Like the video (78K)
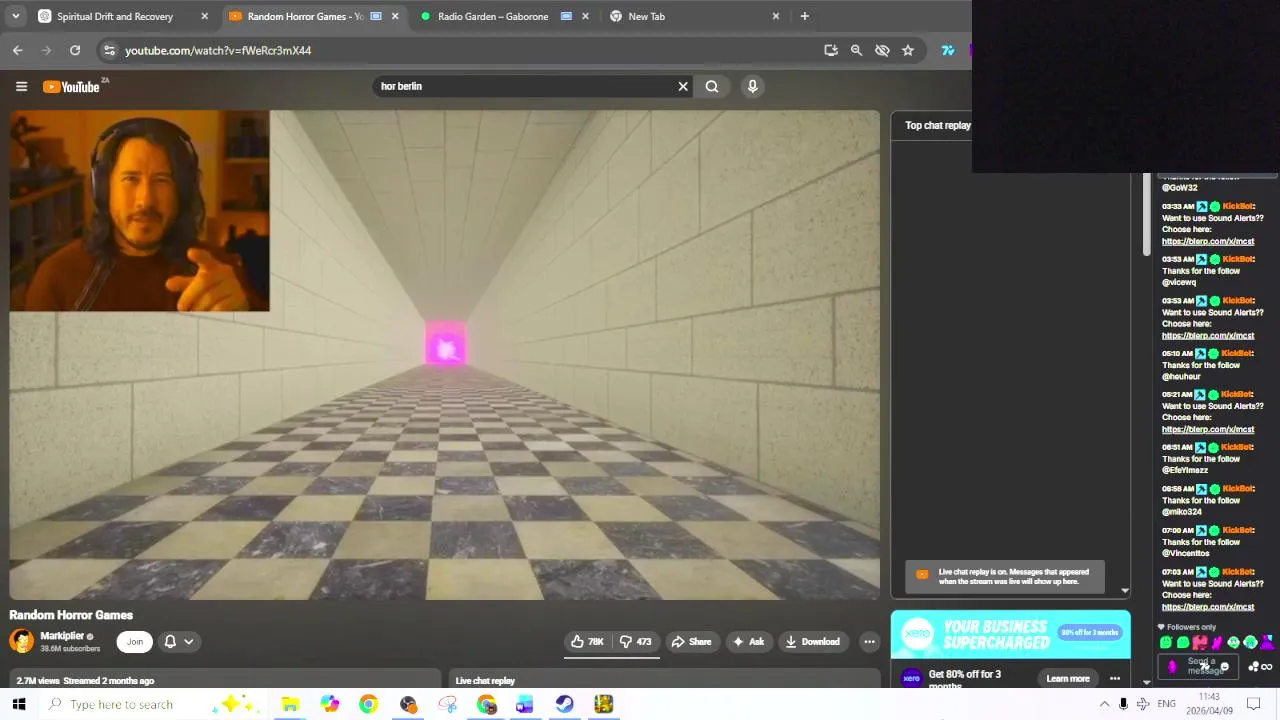1280x720 pixels. 588,642
